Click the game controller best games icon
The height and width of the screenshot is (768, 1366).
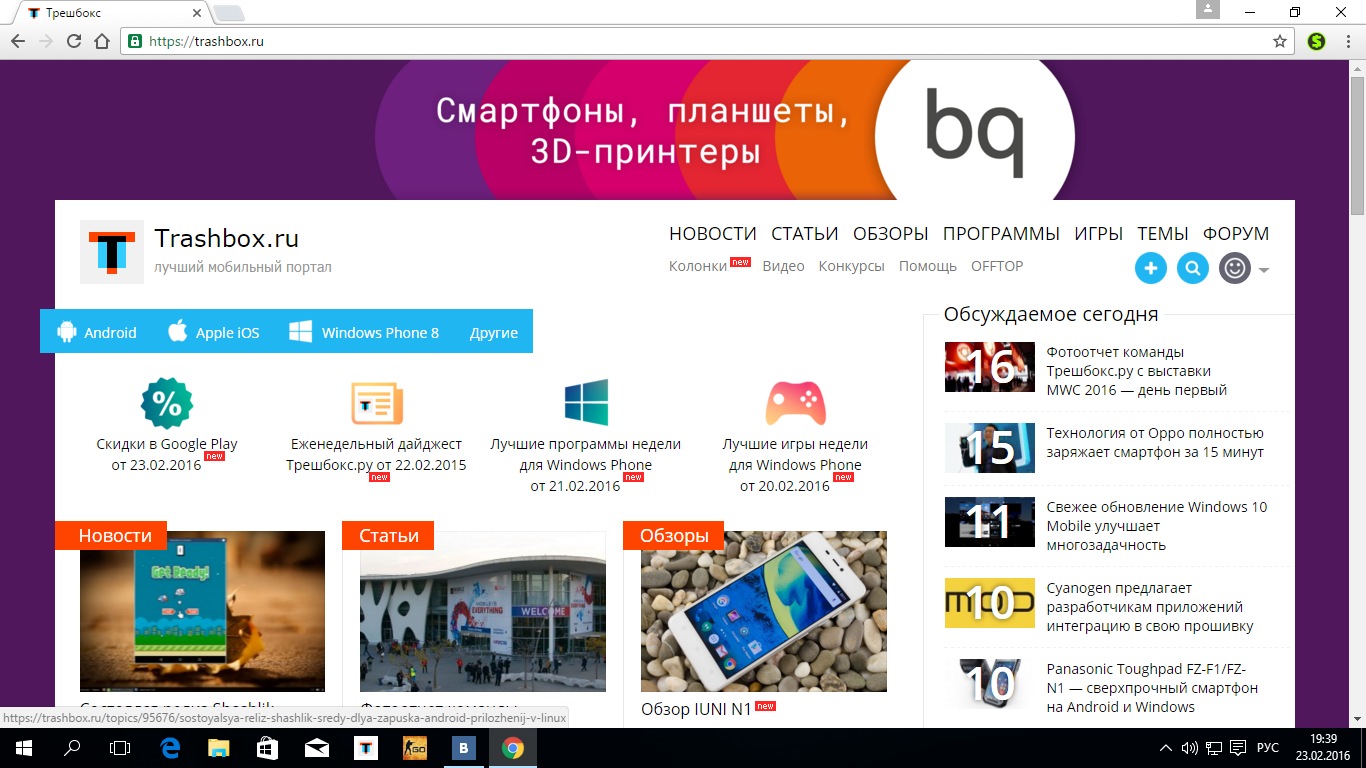pyautogui.click(x=795, y=403)
